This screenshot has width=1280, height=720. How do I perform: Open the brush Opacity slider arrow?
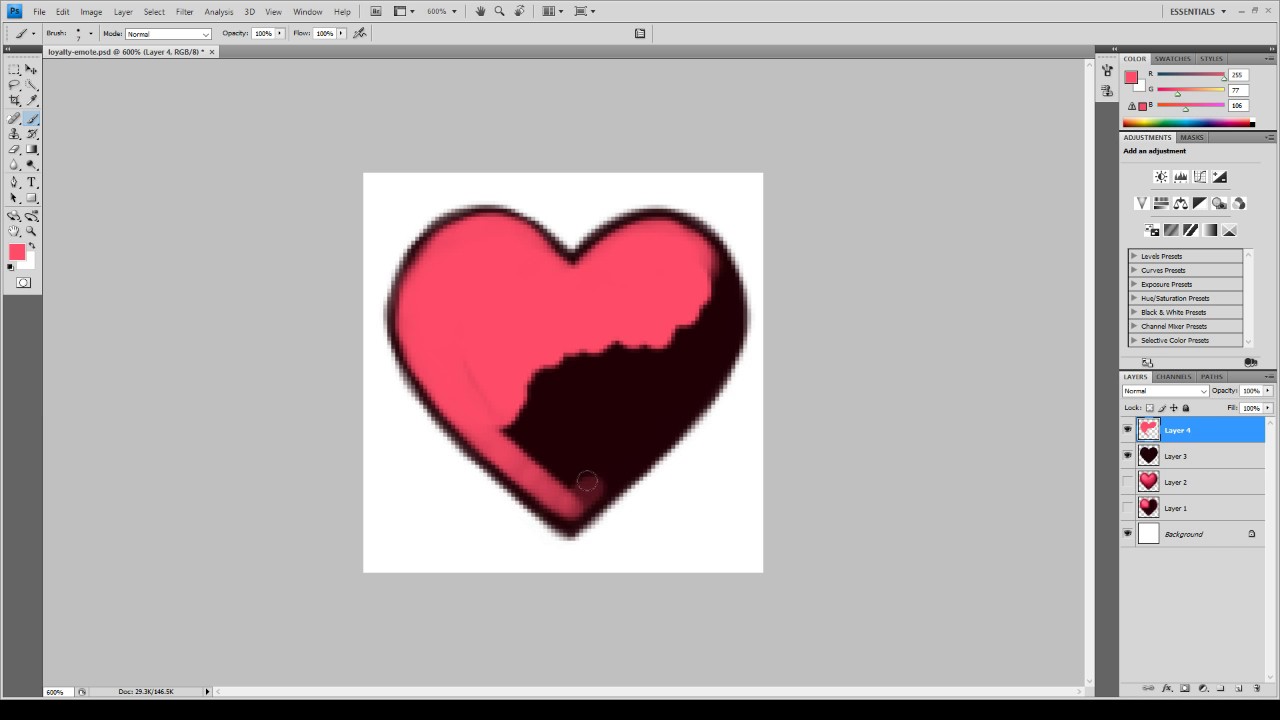(280, 33)
